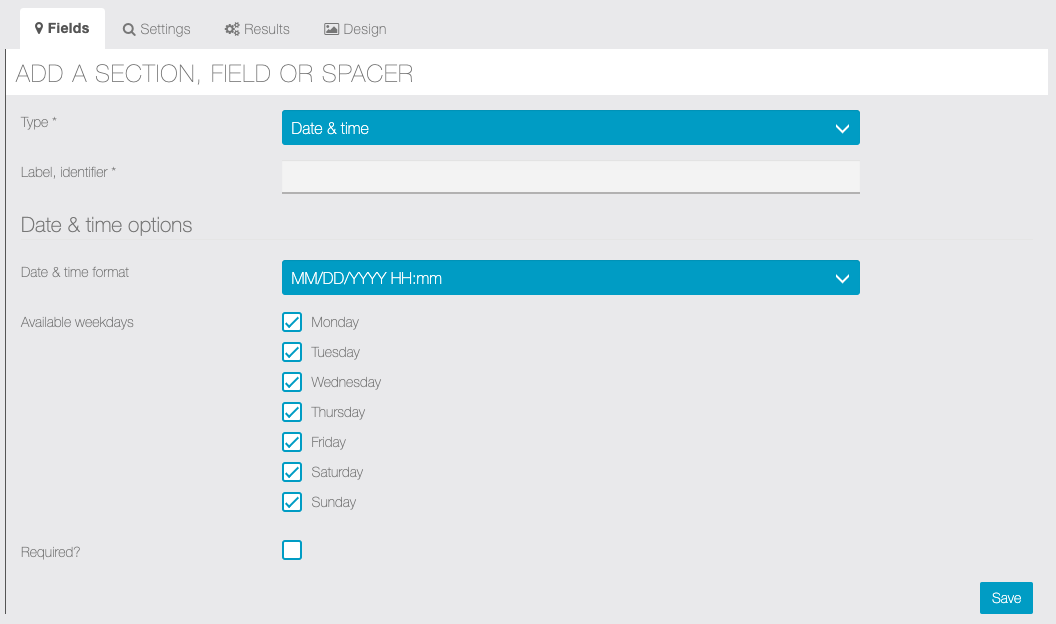Click the magnifier icon on Settings tab
1056x624 pixels.
pos(129,30)
